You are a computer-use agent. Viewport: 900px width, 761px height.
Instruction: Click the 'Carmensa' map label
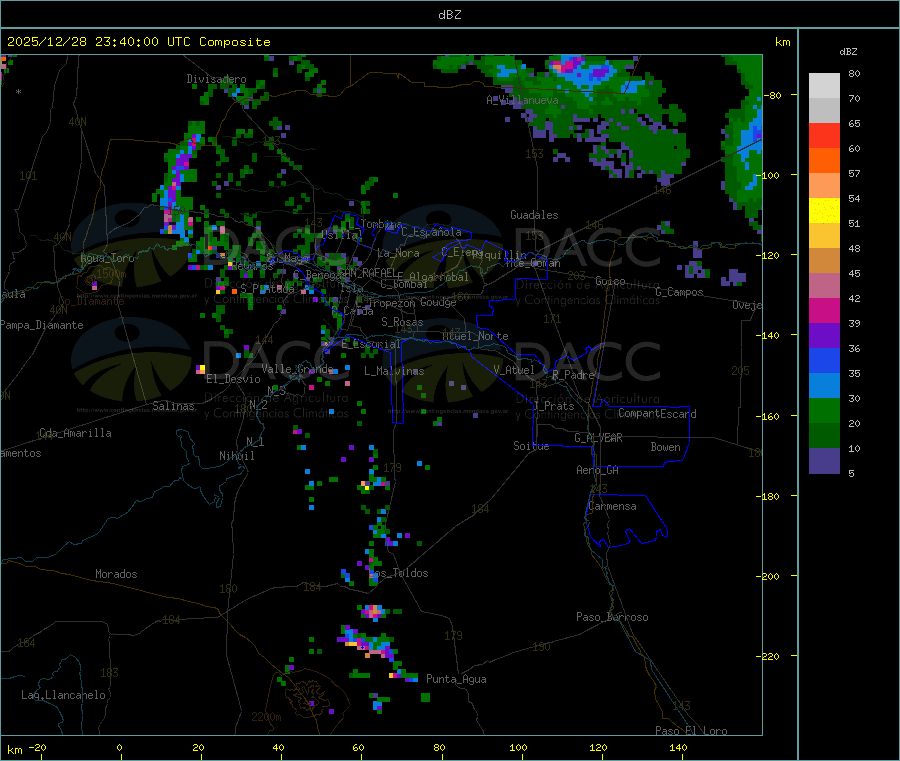tap(612, 506)
